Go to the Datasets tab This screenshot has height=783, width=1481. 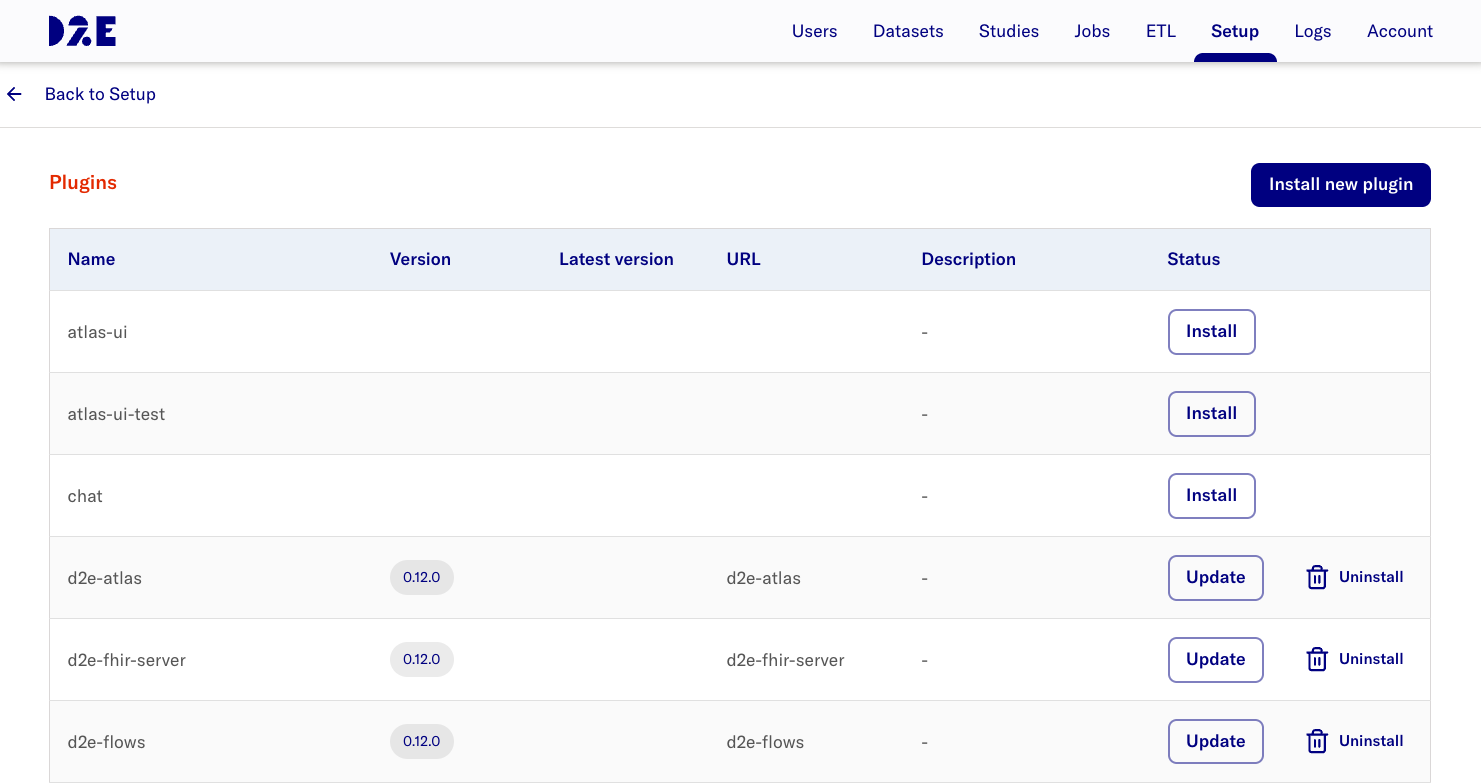point(907,31)
